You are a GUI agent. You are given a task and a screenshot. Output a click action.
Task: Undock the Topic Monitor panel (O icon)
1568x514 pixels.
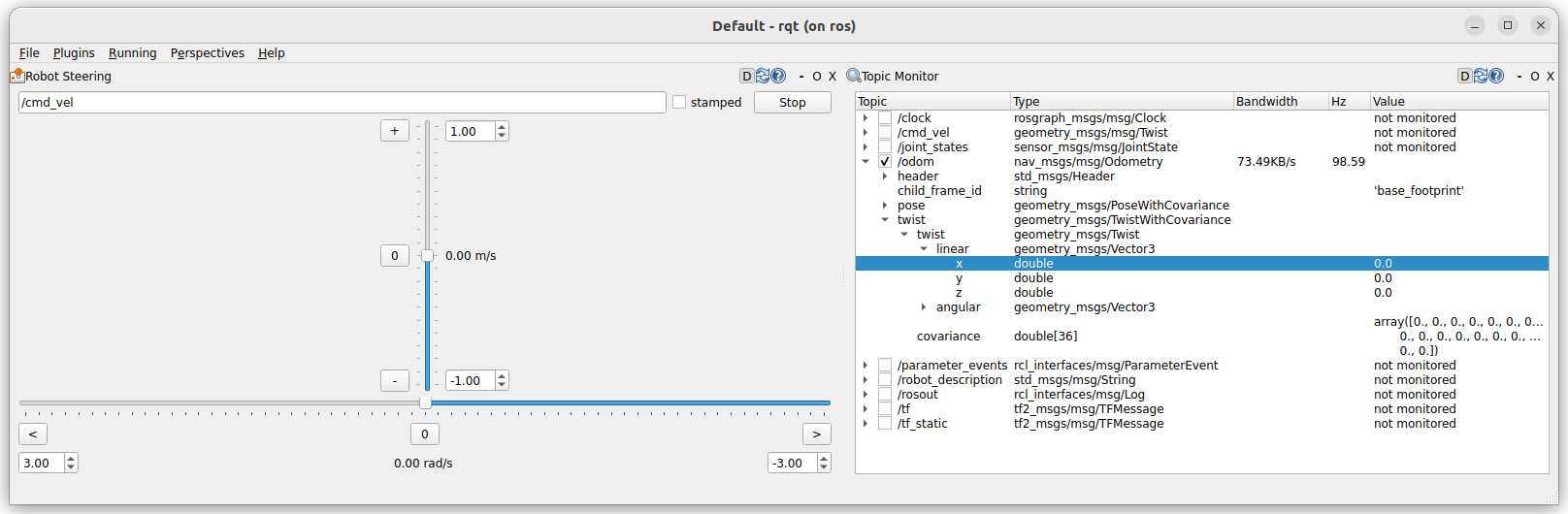point(1535,76)
